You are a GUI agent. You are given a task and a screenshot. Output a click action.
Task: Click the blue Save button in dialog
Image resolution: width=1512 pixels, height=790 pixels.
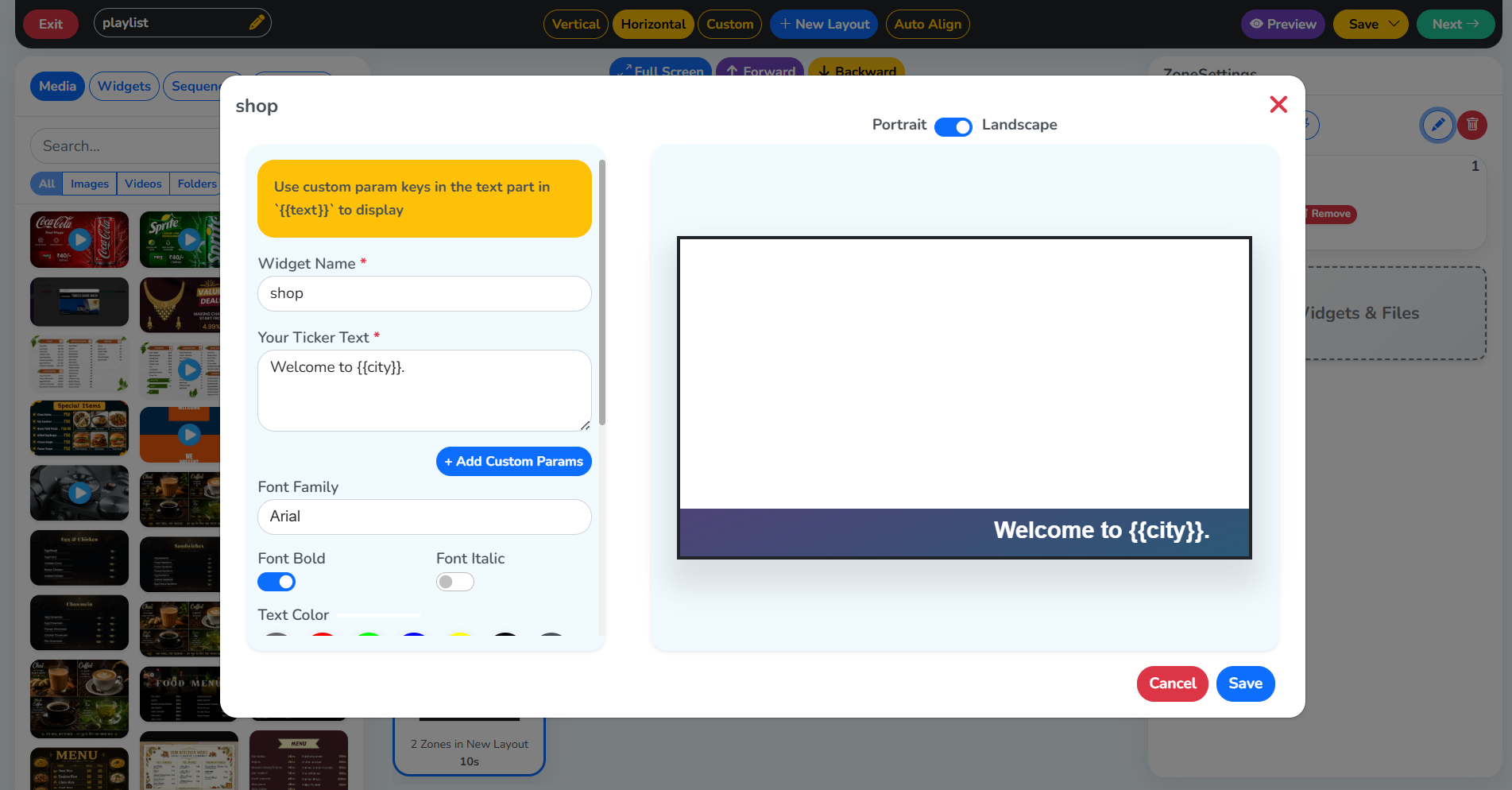1245,684
